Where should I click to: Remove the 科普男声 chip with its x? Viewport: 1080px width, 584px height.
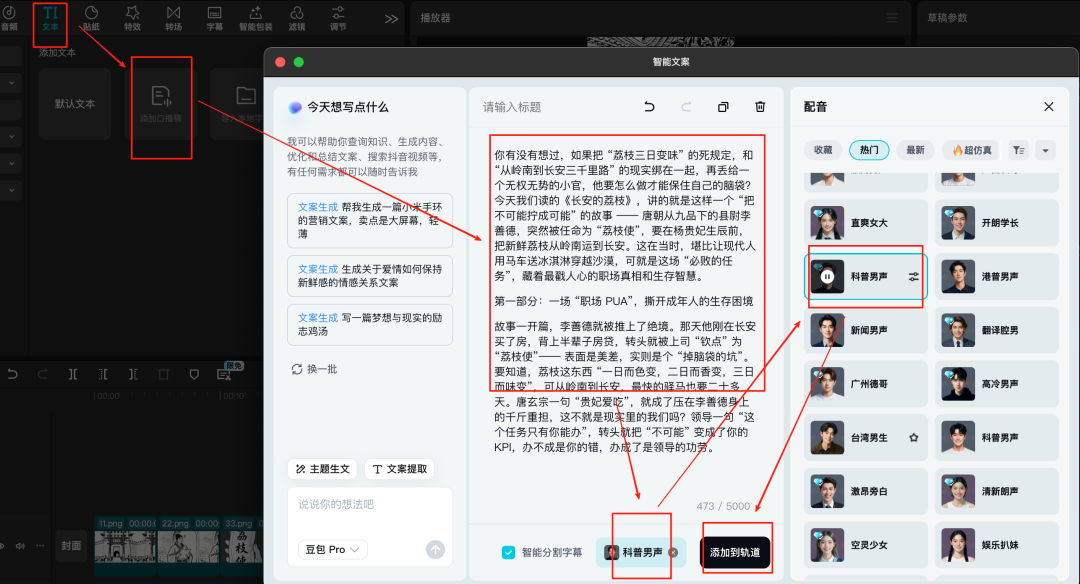(x=674, y=552)
